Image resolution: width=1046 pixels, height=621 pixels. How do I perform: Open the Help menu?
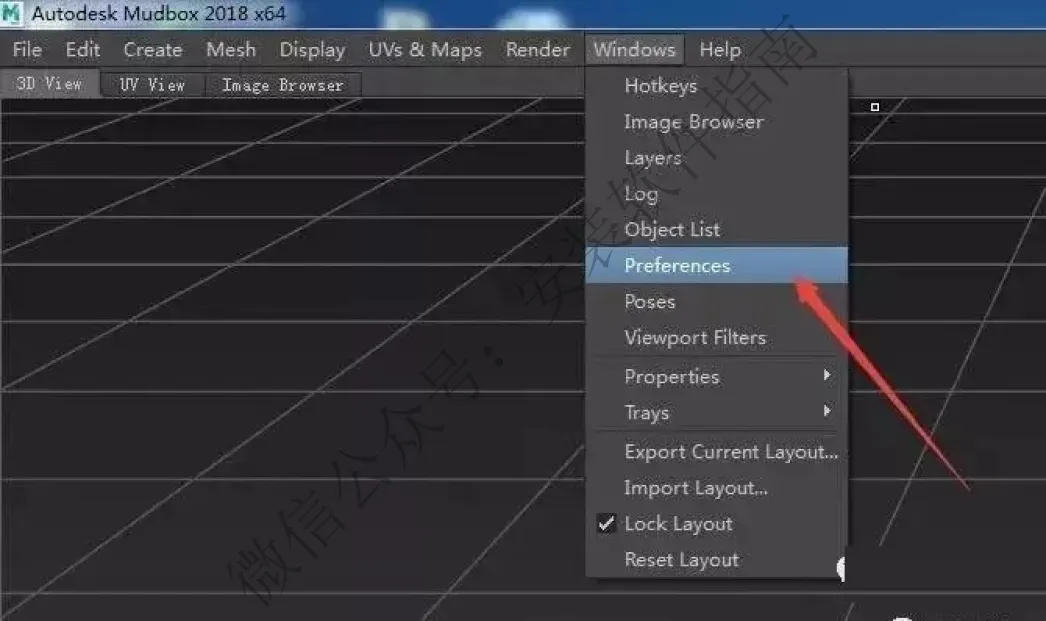pos(720,49)
